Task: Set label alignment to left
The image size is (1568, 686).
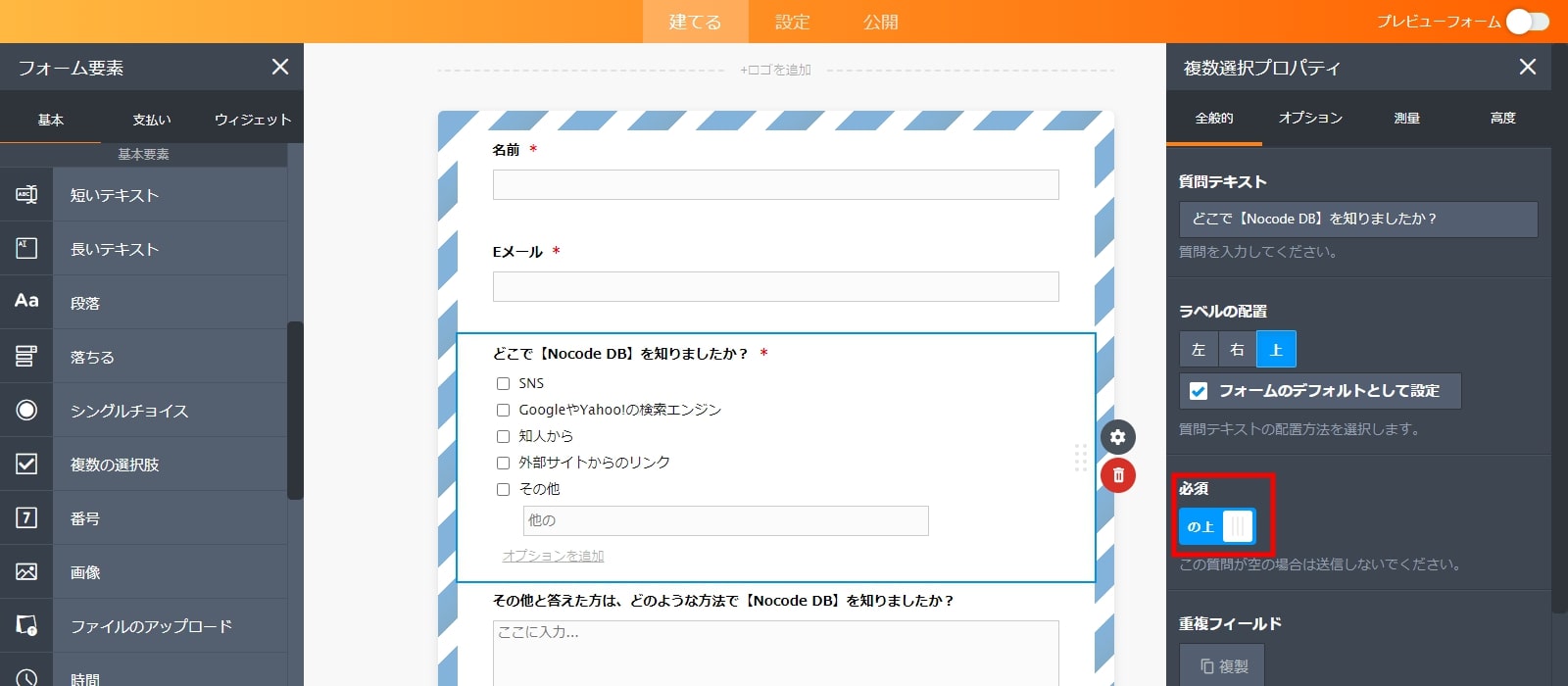Action: tap(1198, 350)
